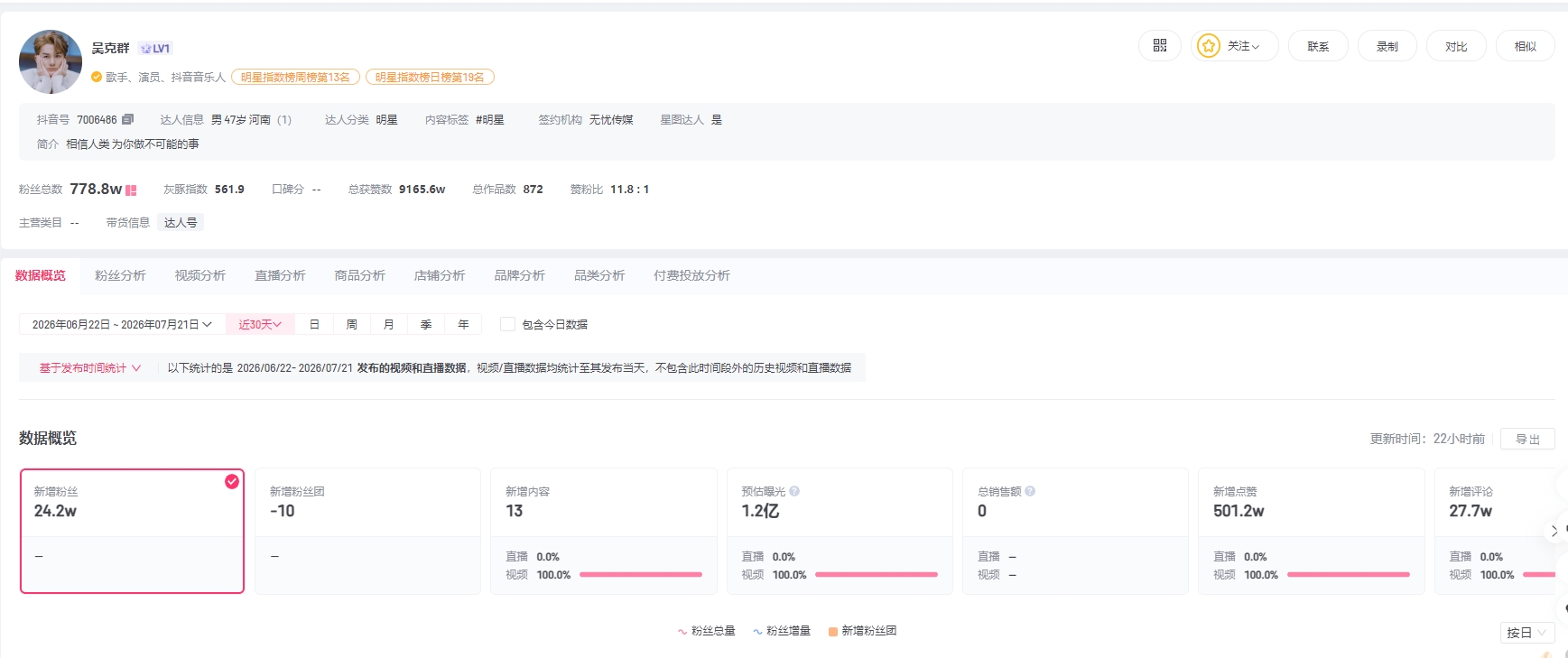The height and width of the screenshot is (658, 1568).
Task: Select the 新增点赞 metric card
Action: (1311, 531)
